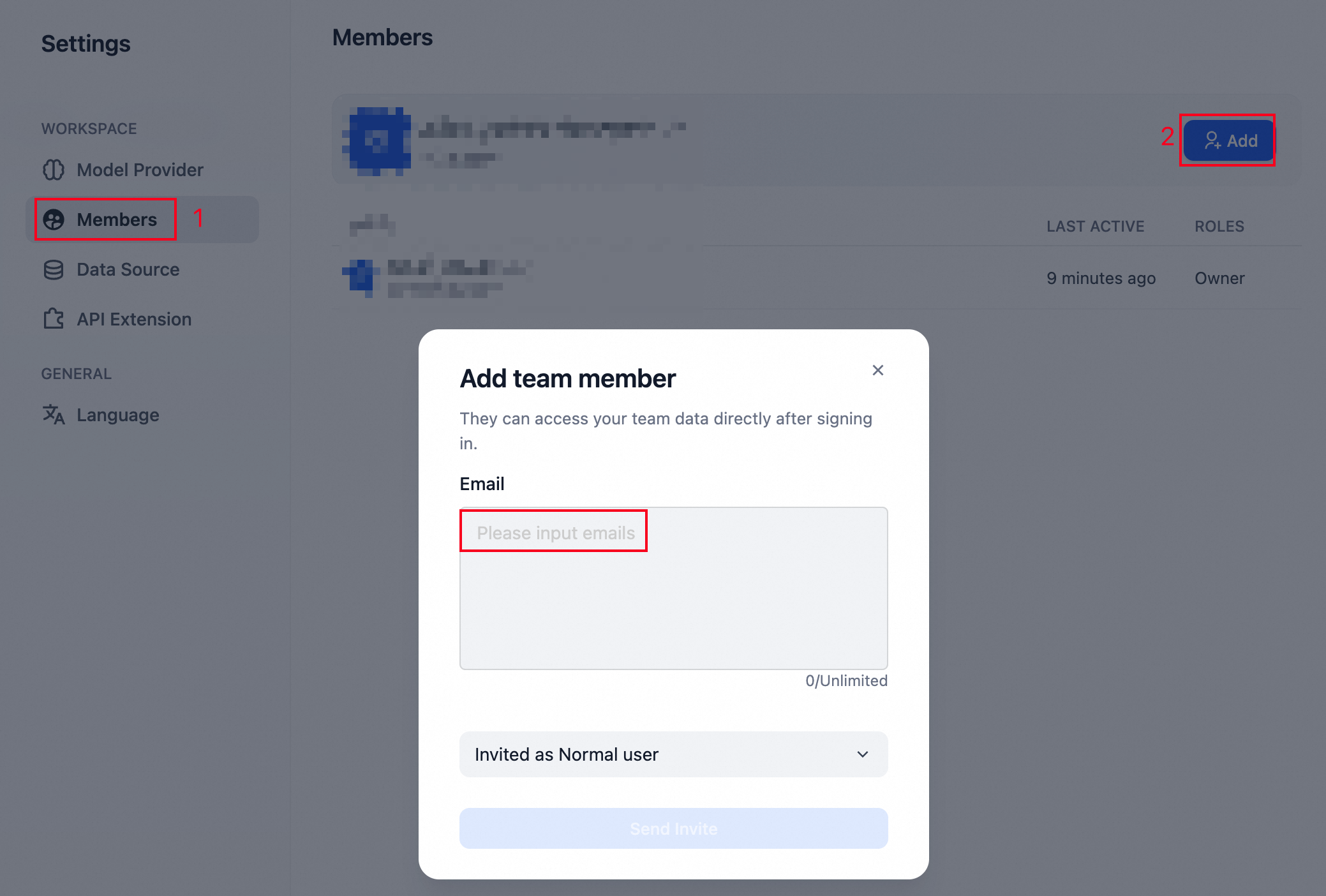The width and height of the screenshot is (1326, 896).
Task: Click the member avatar in the list
Action: (x=361, y=278)
